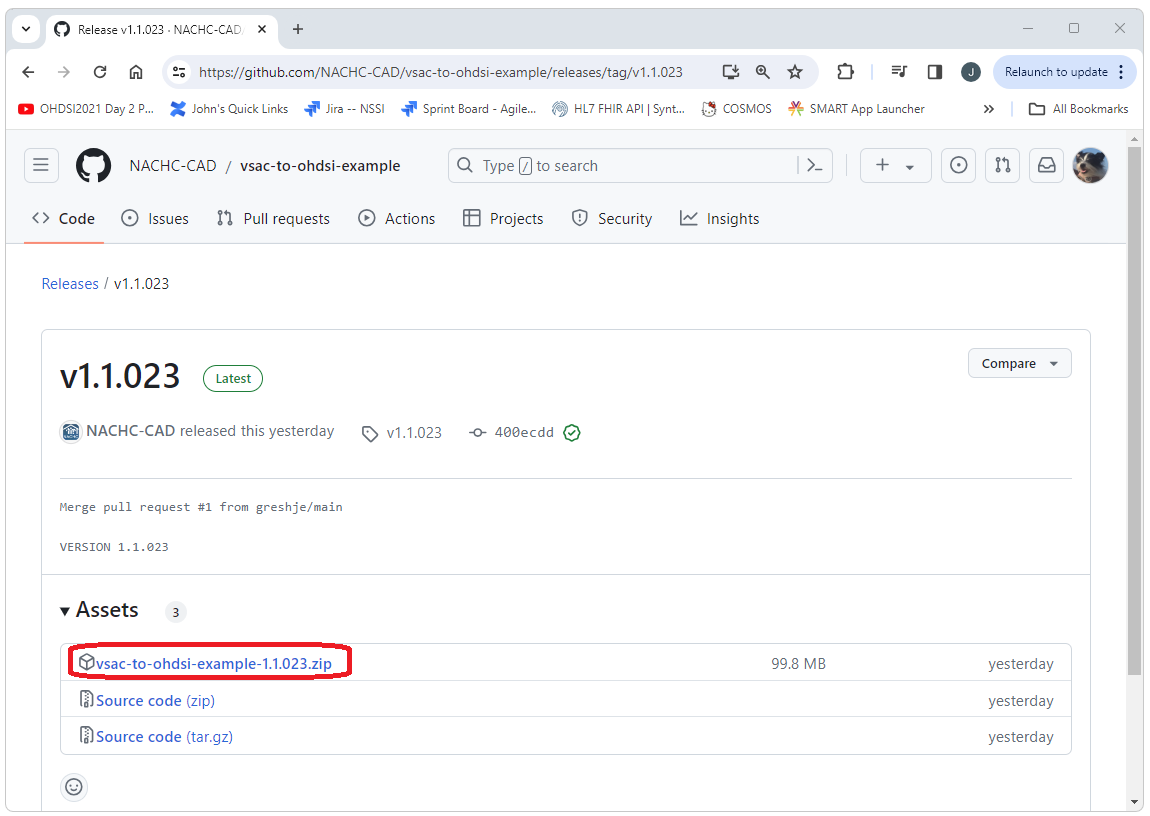This screenshot has height=816, width=1150.
Task: Click the verified commit green checkmark badge
Action: 572,433
